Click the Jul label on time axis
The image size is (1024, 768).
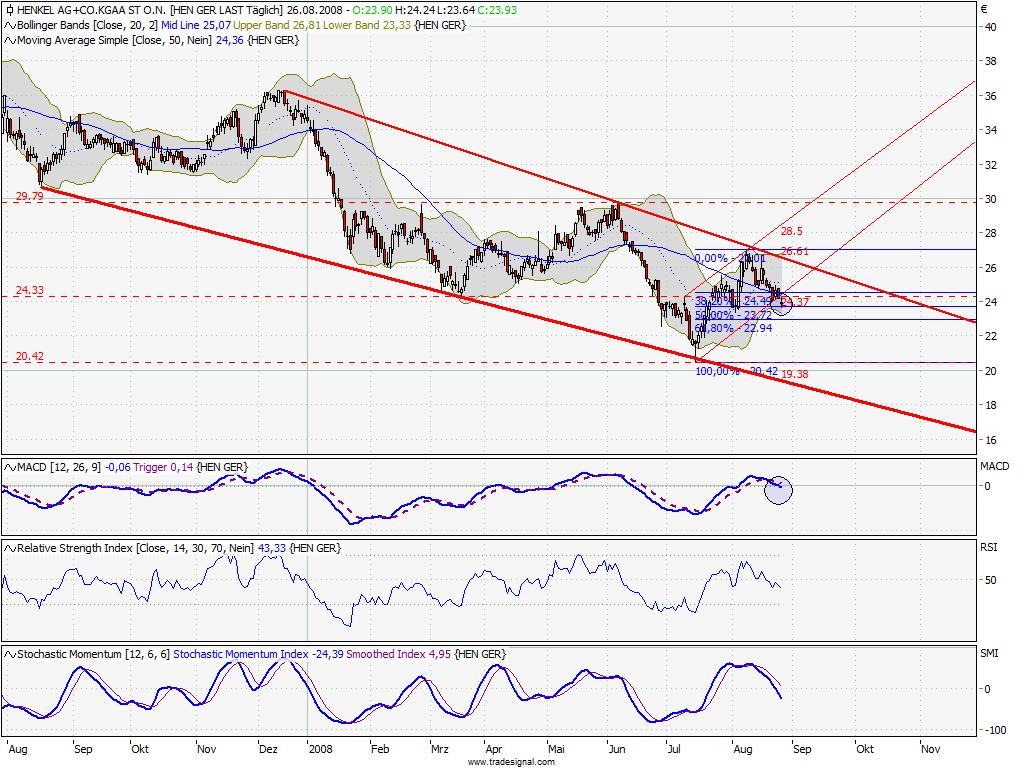coord(673,749)
